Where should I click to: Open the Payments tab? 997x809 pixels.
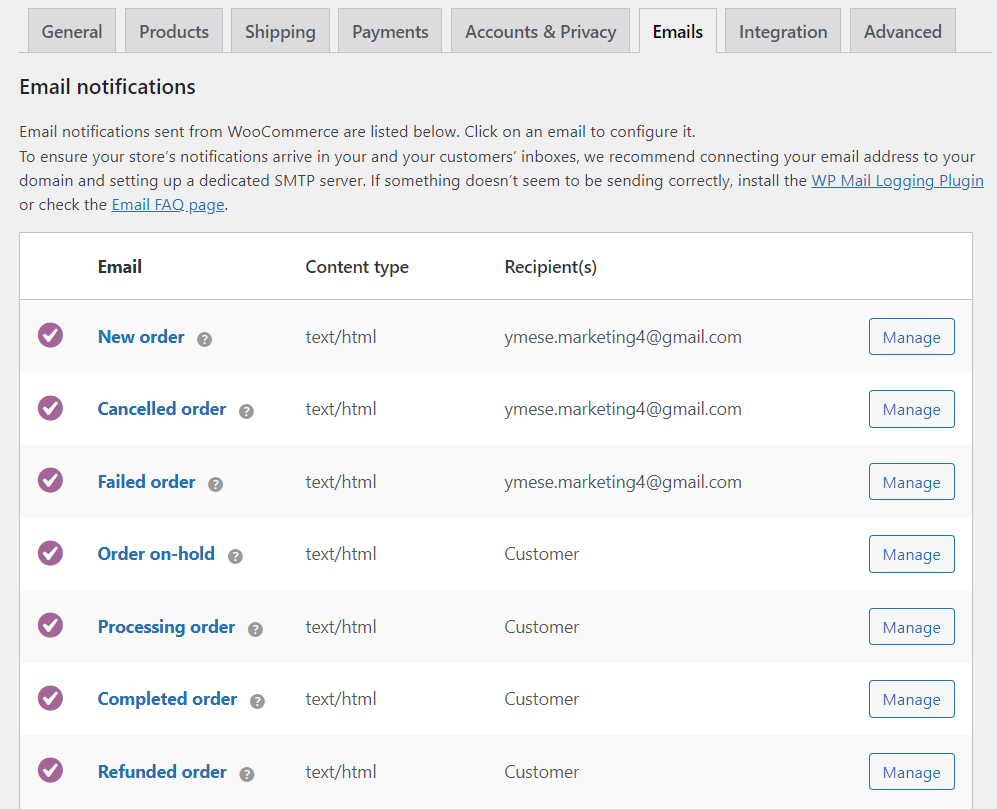[390, 31]
